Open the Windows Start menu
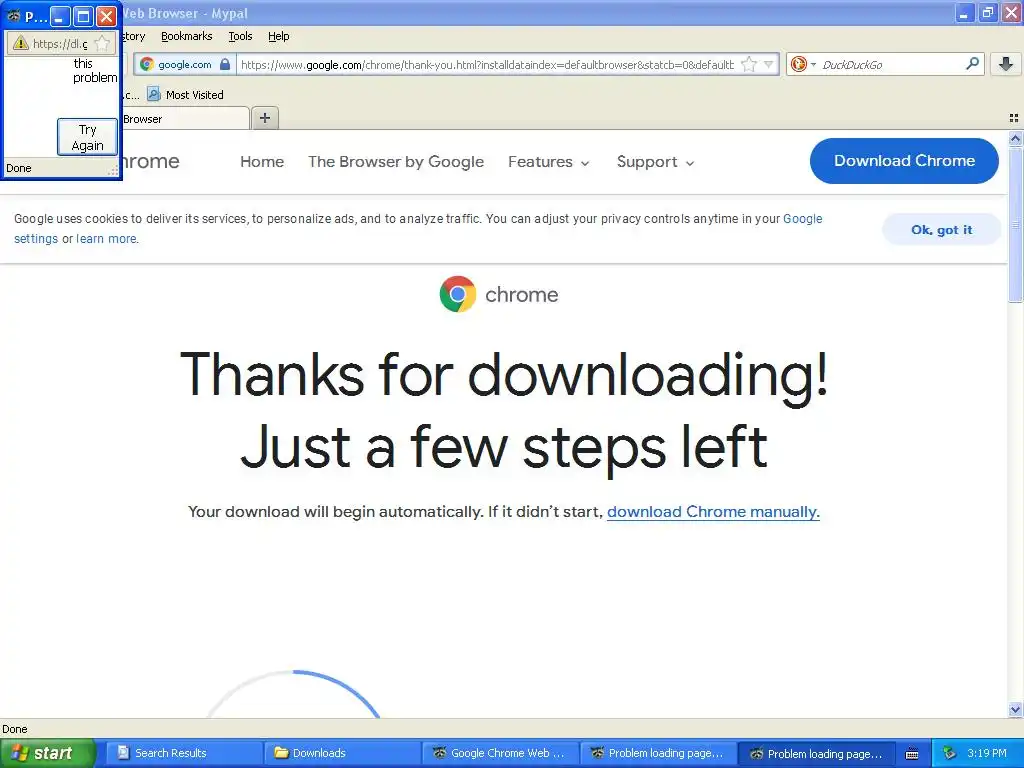1024x768 pixels. [x=46, y=753]
